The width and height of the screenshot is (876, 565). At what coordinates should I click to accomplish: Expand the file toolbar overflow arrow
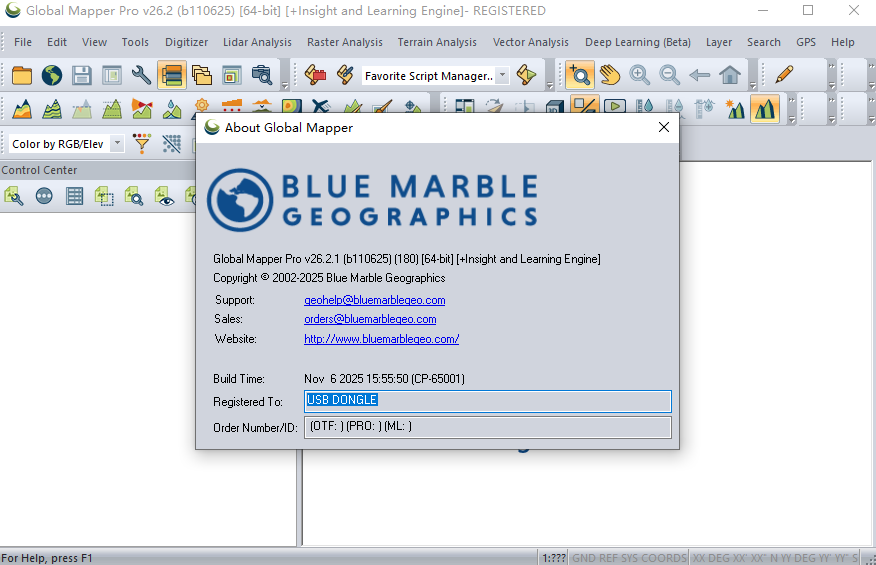tap(285, 86)
